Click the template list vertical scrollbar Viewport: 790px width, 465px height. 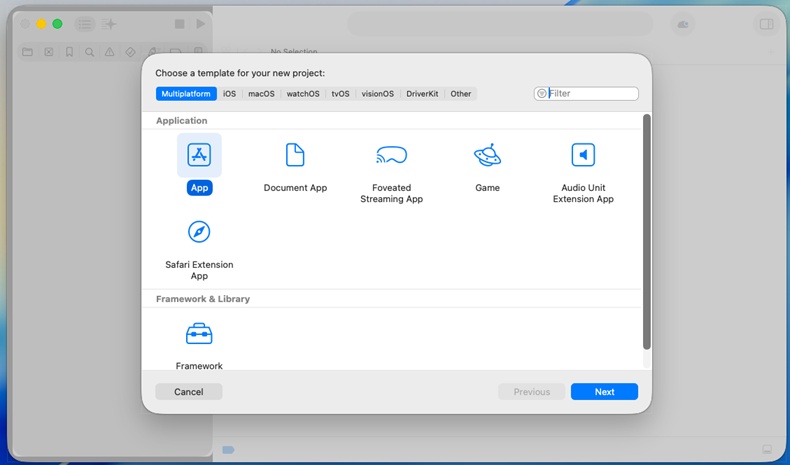pyautogui.click(x=646, y=232)
